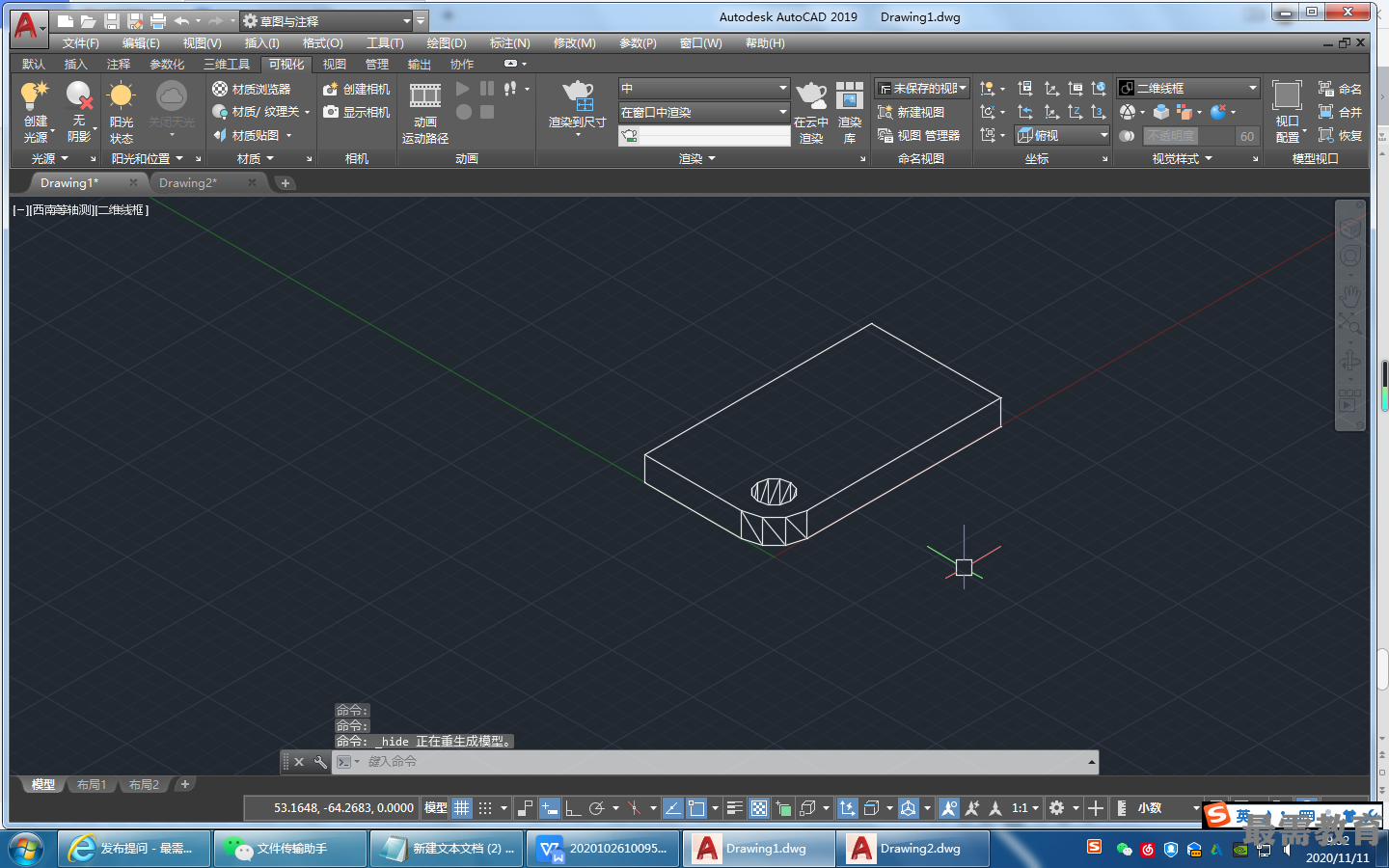Open Drawing2.dwg from Windows taskbar
This screenshot has height=868, width=1389.
pyautogui.click(x=912, y=849)
